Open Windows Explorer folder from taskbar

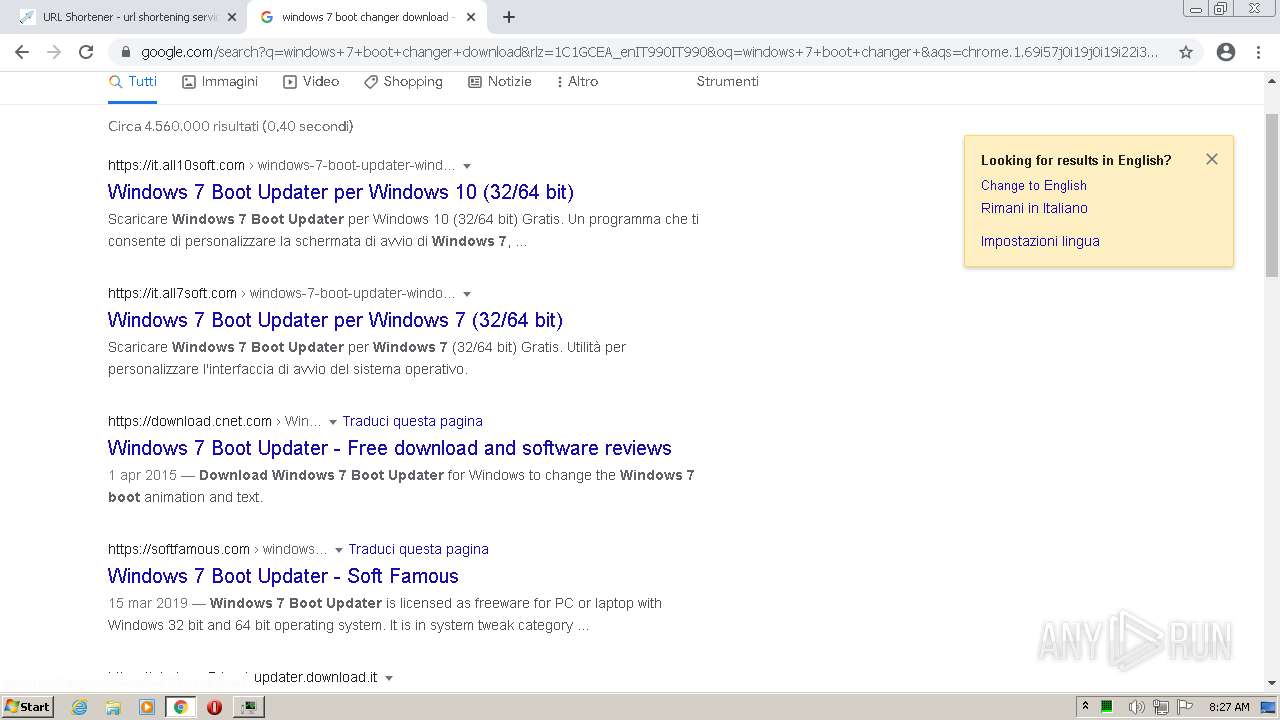[113, 707]
